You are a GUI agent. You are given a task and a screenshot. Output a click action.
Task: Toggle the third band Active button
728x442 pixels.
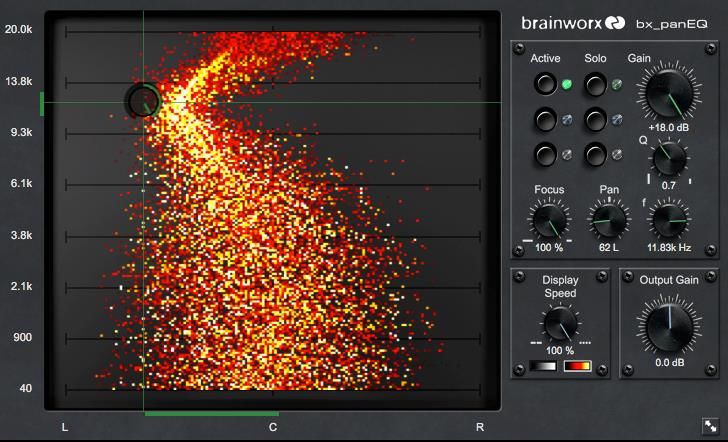click(545, 154)
